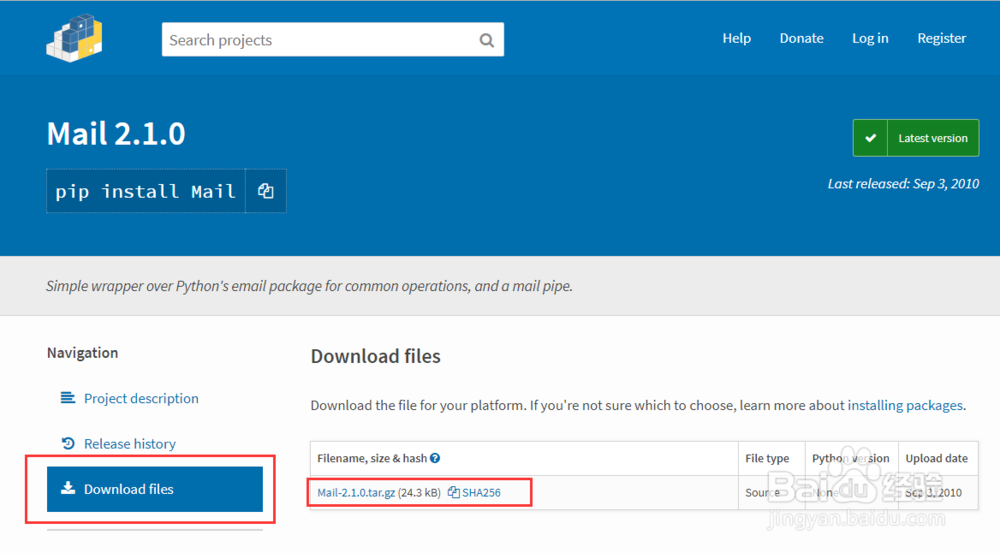The image size is (1000, 553).
Task: Click the hash help question mark icon
Action: click(435, 458)
